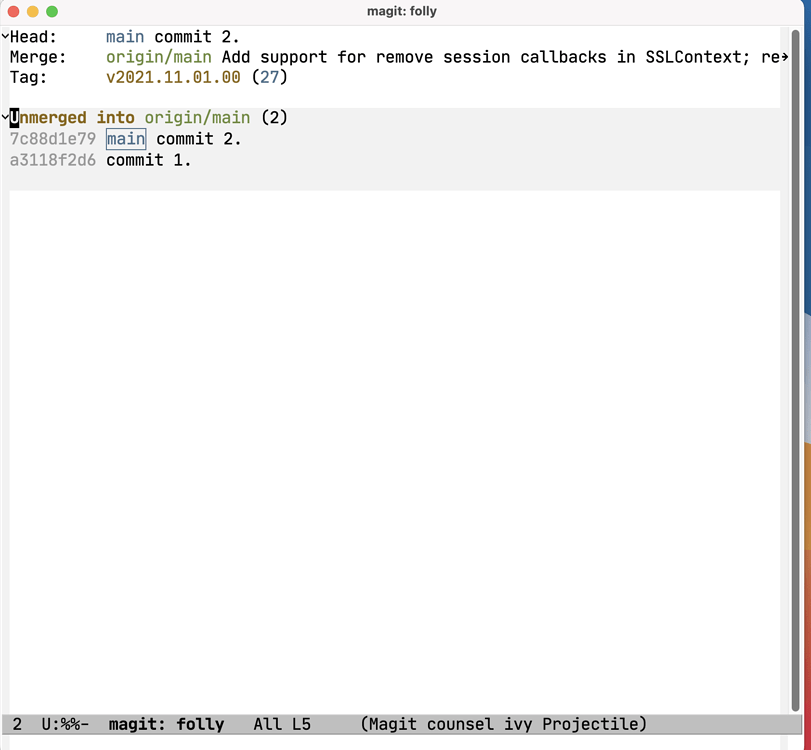
Task: Select the 'main' branch name on Head line
Action: pos(124,36)
